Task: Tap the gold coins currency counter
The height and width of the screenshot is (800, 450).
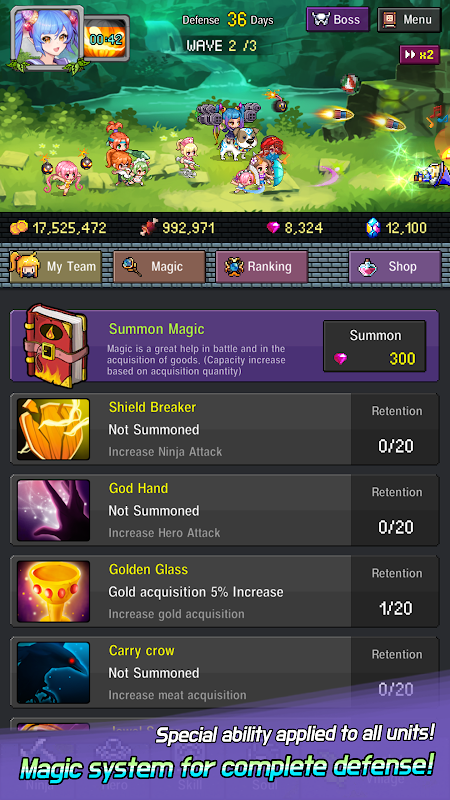Action: (58, 228)
